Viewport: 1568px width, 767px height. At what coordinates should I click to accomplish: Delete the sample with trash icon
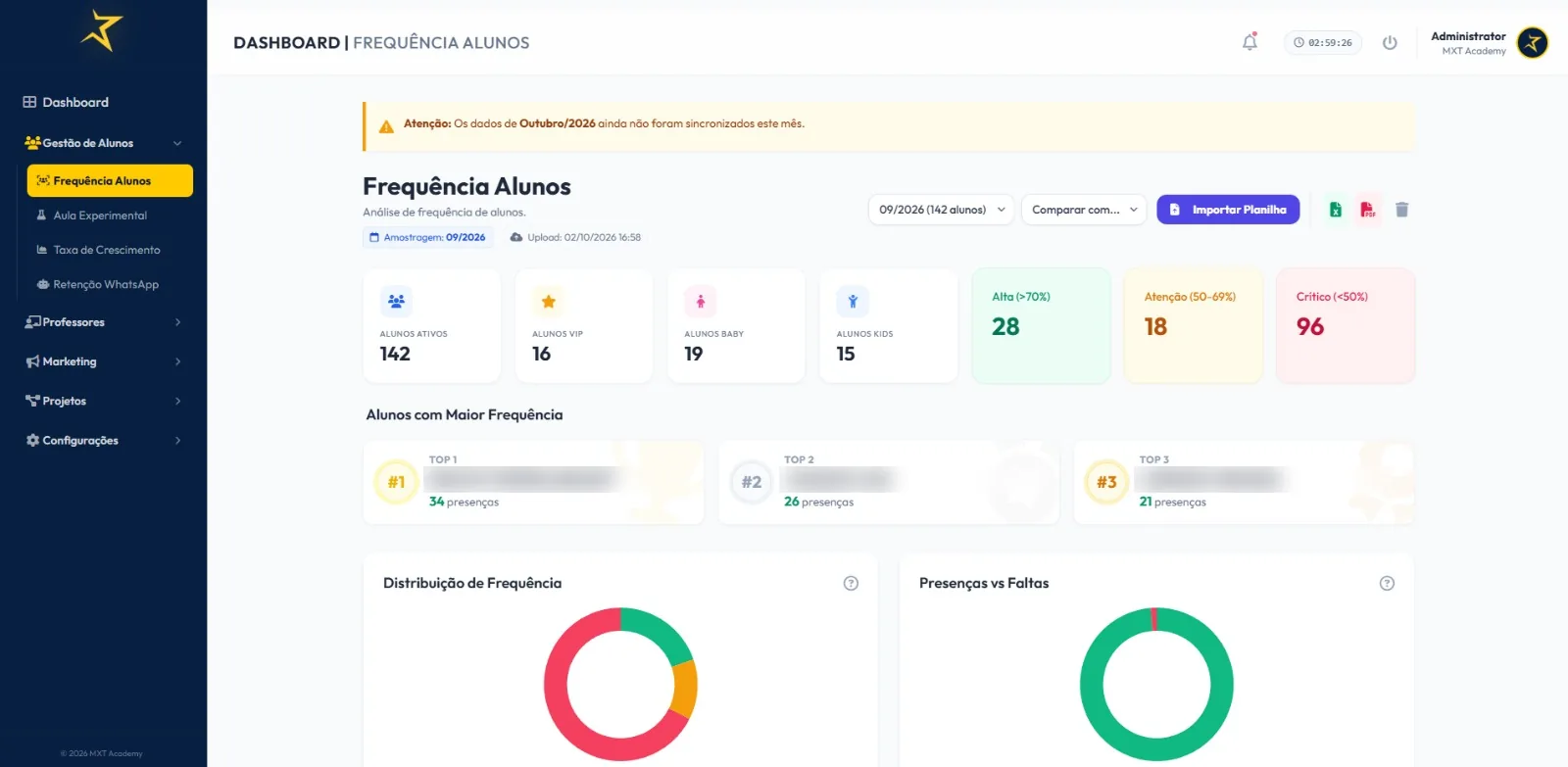(1401, 210)
